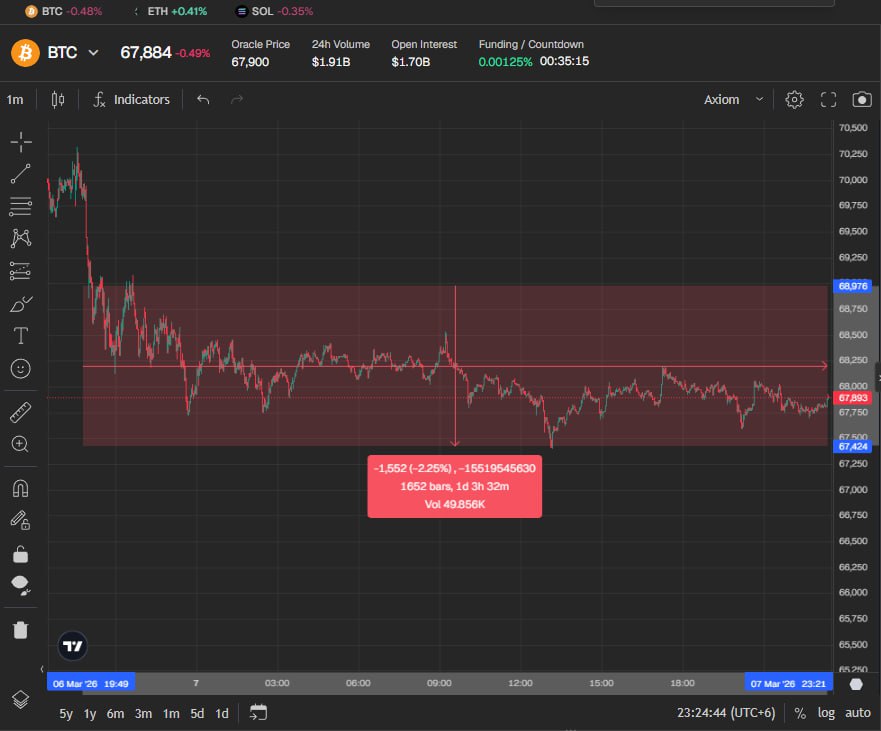Toggle auto scale mode
Screen dimensions: 881x731
click(857, 713)
